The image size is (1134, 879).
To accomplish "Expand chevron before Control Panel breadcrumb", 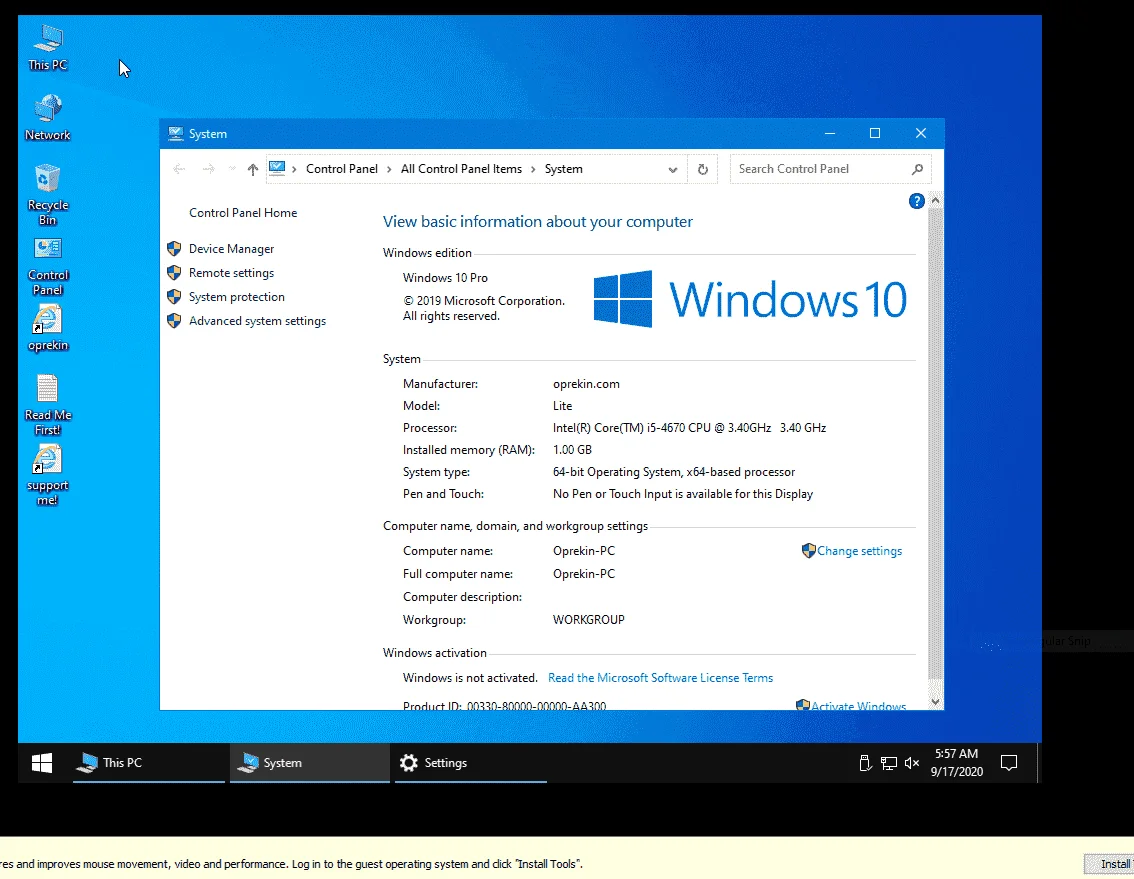I will point(294,169).
